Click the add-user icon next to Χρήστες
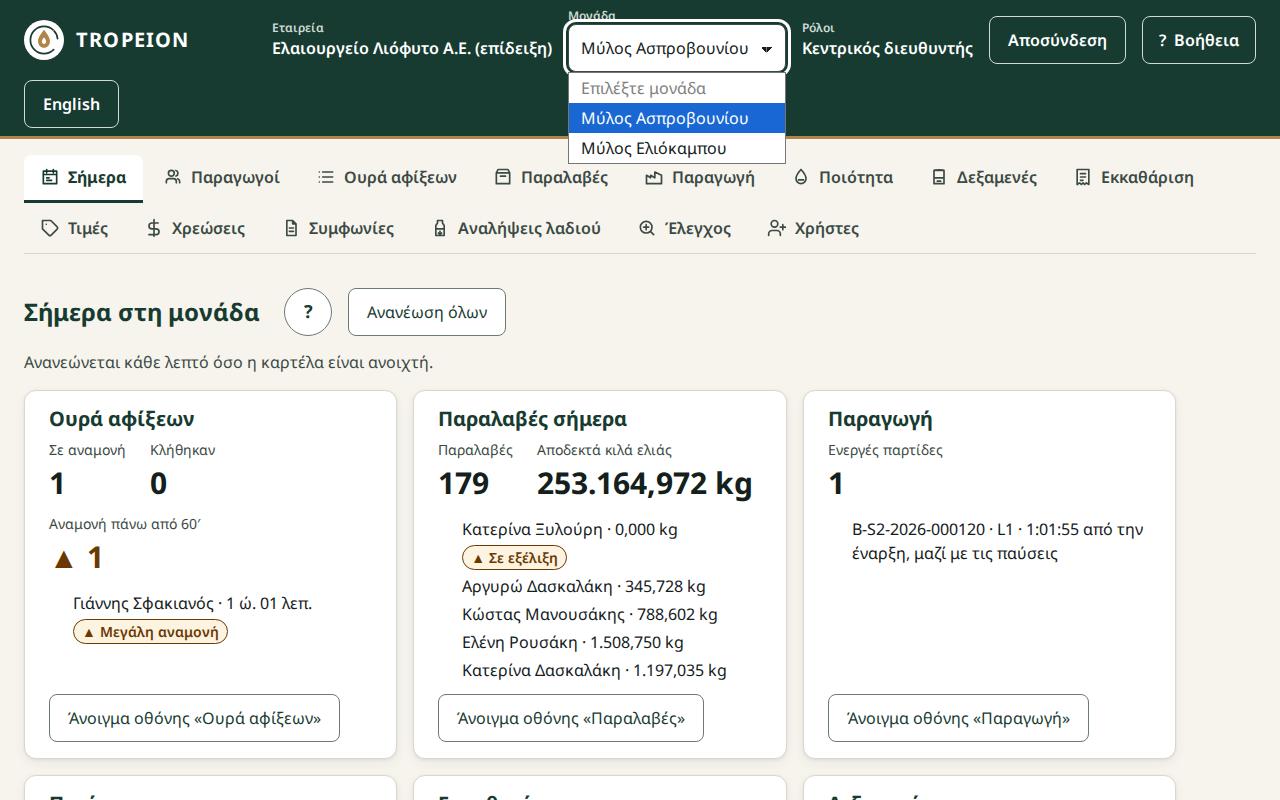Image resolution: width=1280 pixels, height=800 pixels. (x=777, y=228)
